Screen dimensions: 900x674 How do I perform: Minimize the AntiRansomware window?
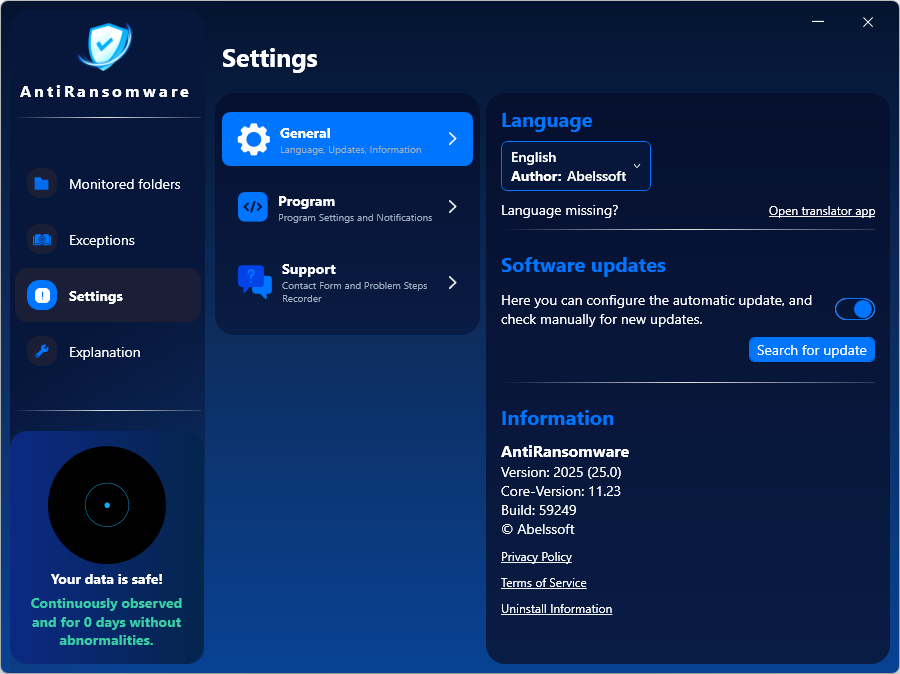click(818, 22)
